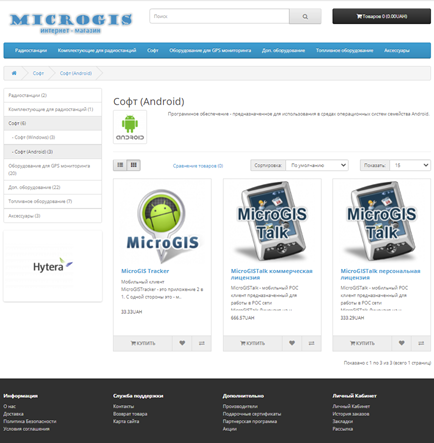Switch to list view layout
434x443 pixels.
(x=120, y=165)
